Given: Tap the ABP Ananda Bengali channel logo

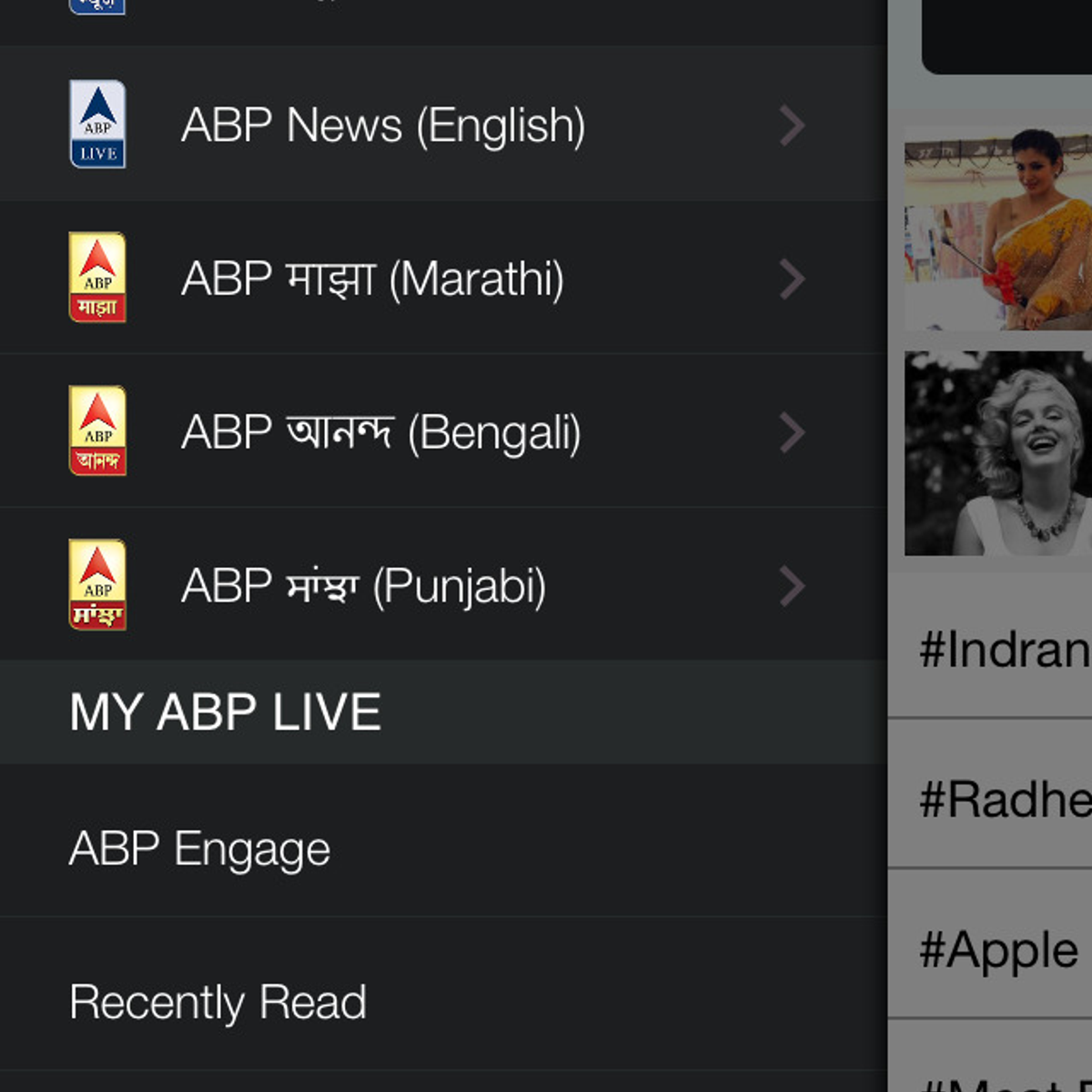Looking at the screenshot, I should tap(97, 430).
